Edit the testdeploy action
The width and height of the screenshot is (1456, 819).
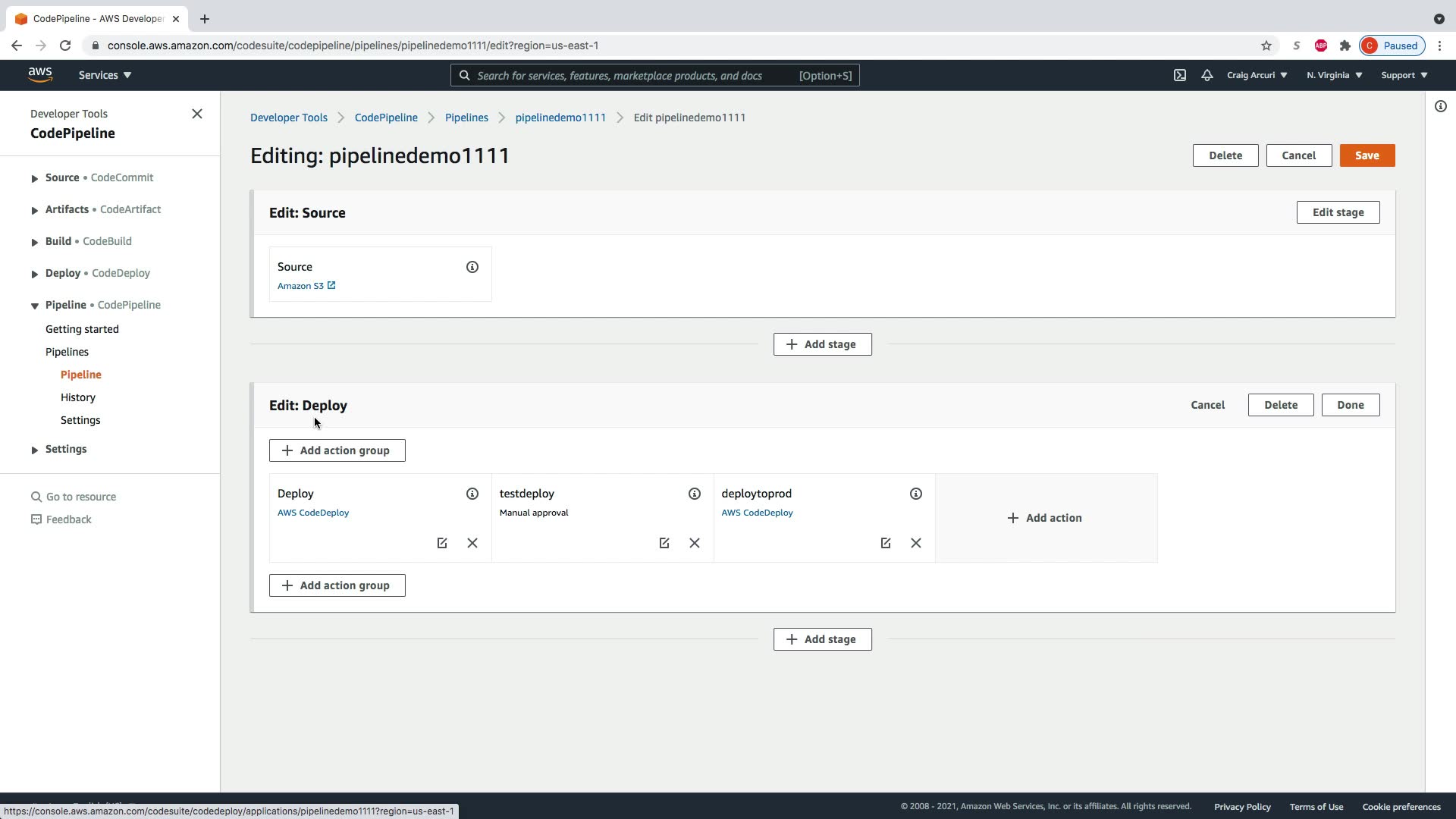click(x=664, y=543)
